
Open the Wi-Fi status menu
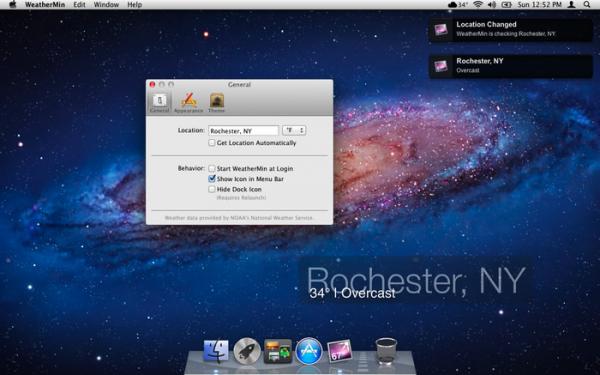[x=478, y=5]
